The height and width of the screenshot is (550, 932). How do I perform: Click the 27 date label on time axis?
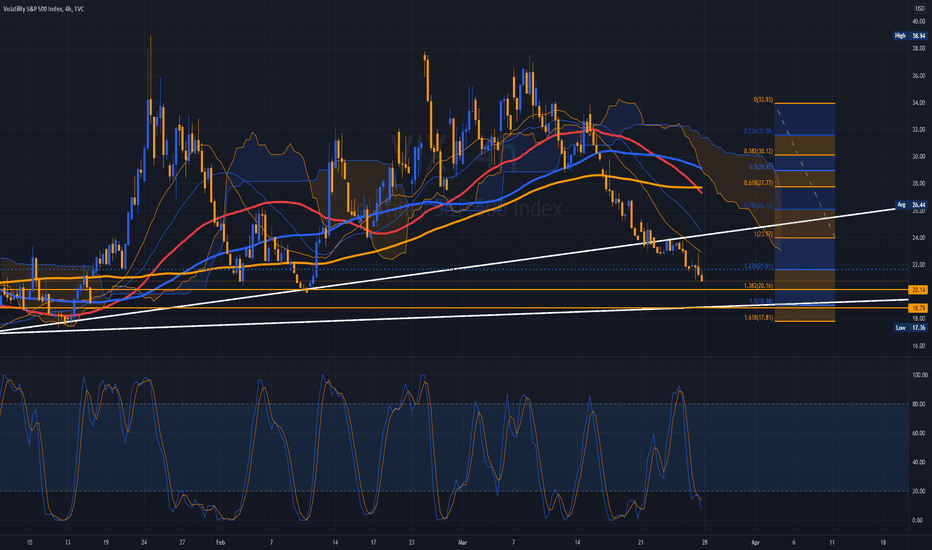pos(182,542)
